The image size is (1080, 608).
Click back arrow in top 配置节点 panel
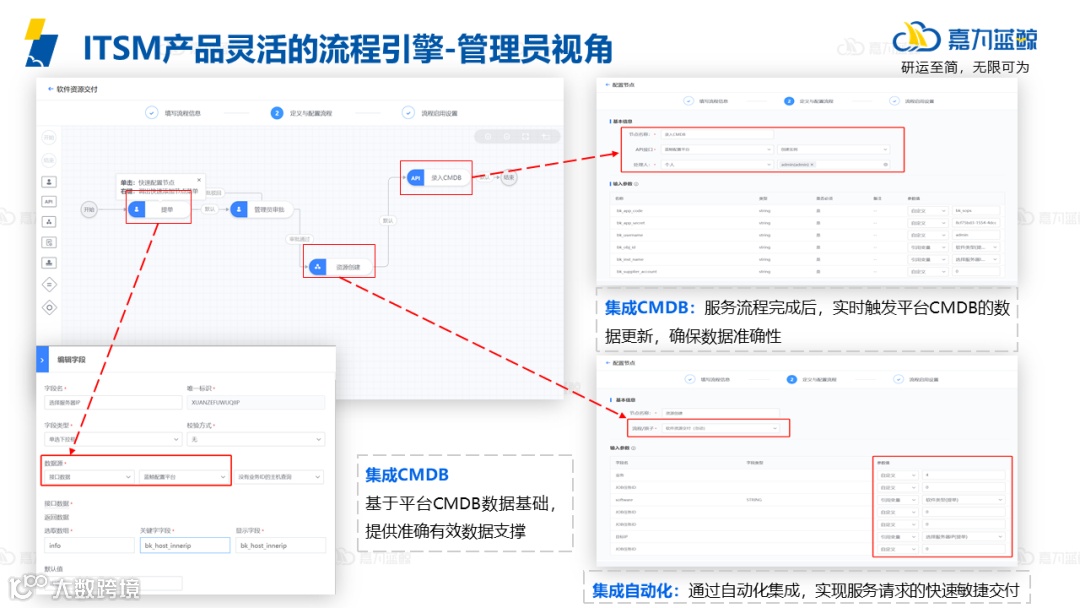pos(607,85)
